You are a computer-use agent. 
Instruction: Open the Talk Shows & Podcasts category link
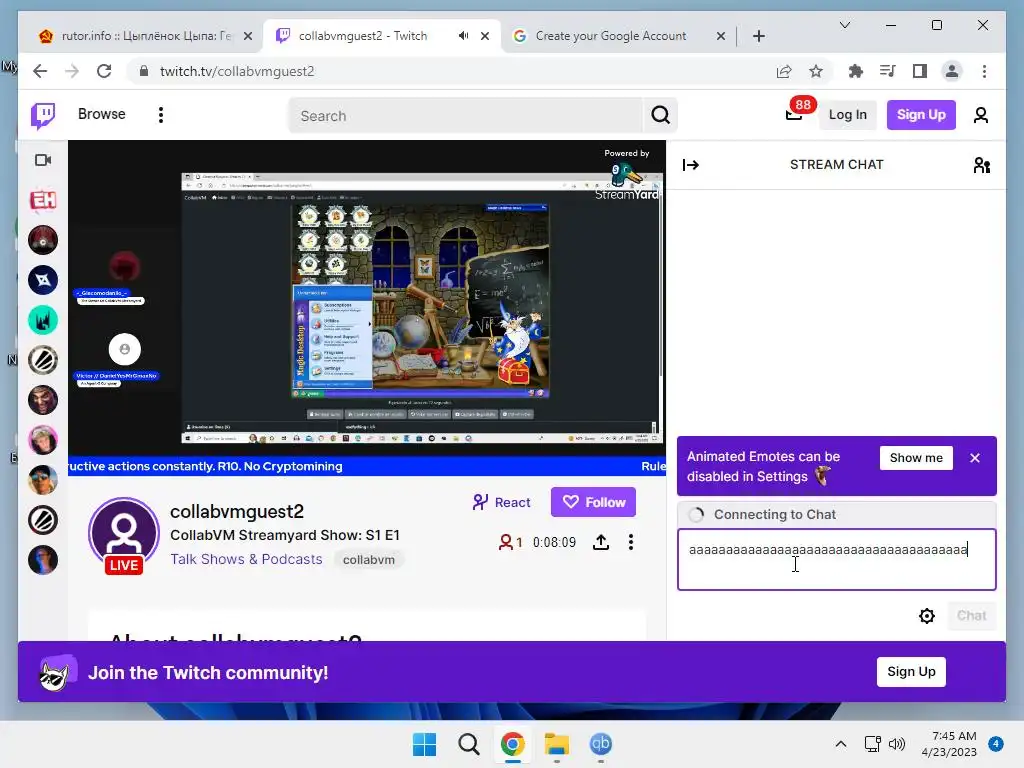(246, 560)
